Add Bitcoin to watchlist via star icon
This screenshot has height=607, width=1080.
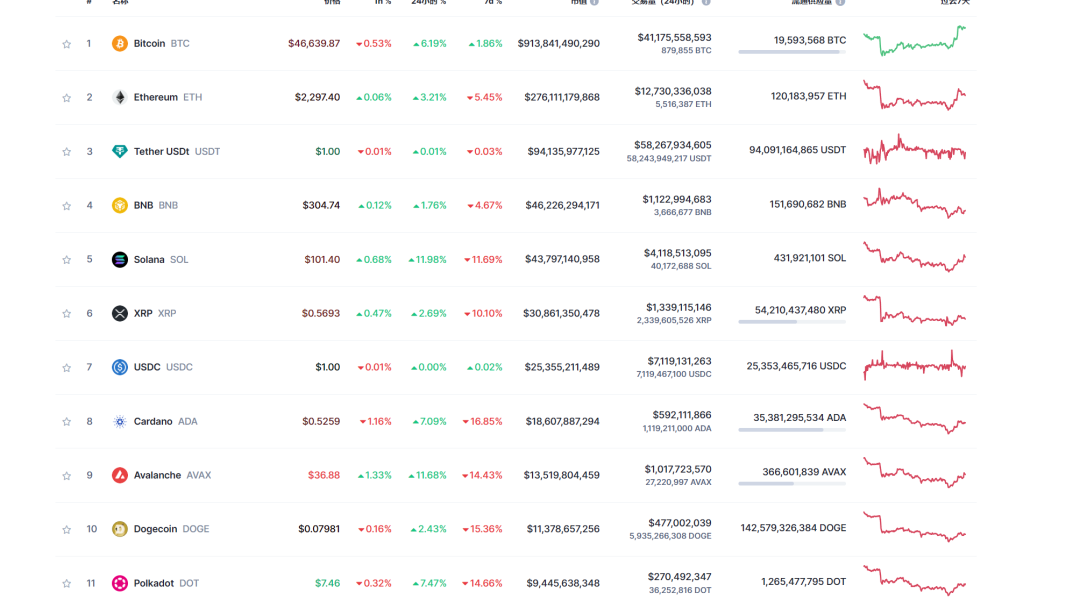[66, 43]
